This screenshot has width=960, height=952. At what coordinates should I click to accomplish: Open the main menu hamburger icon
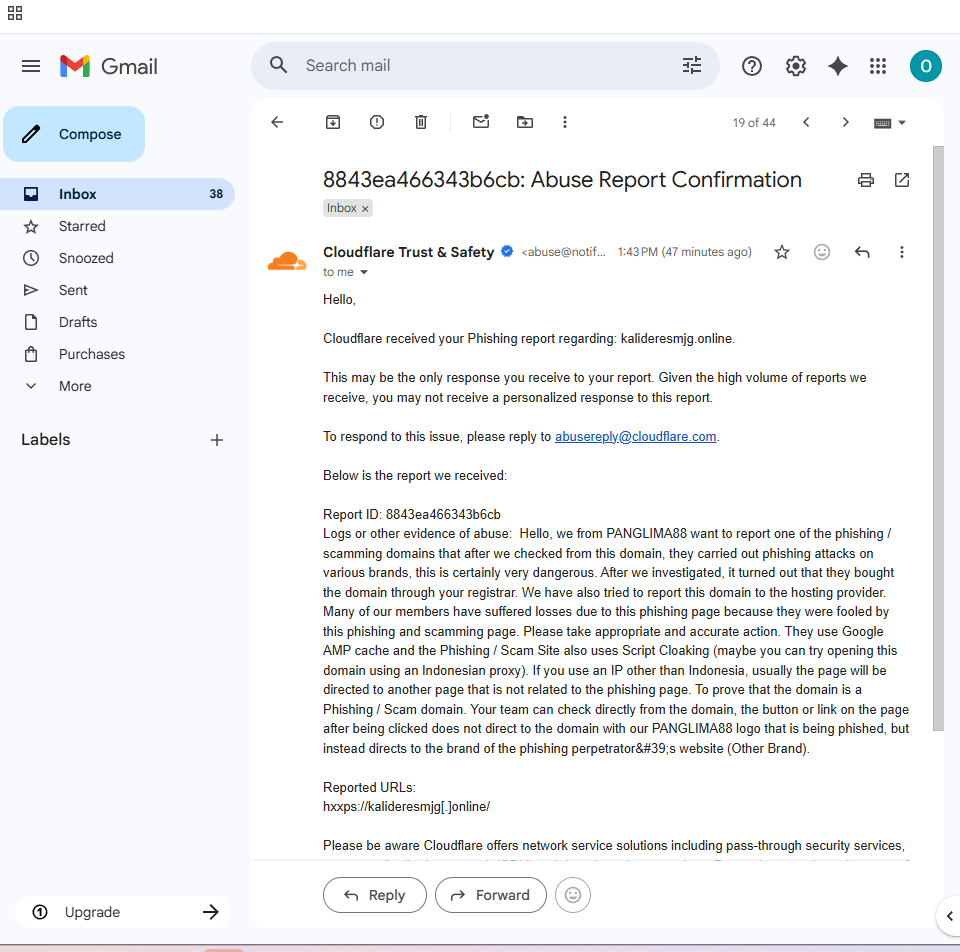click(31, 66)
